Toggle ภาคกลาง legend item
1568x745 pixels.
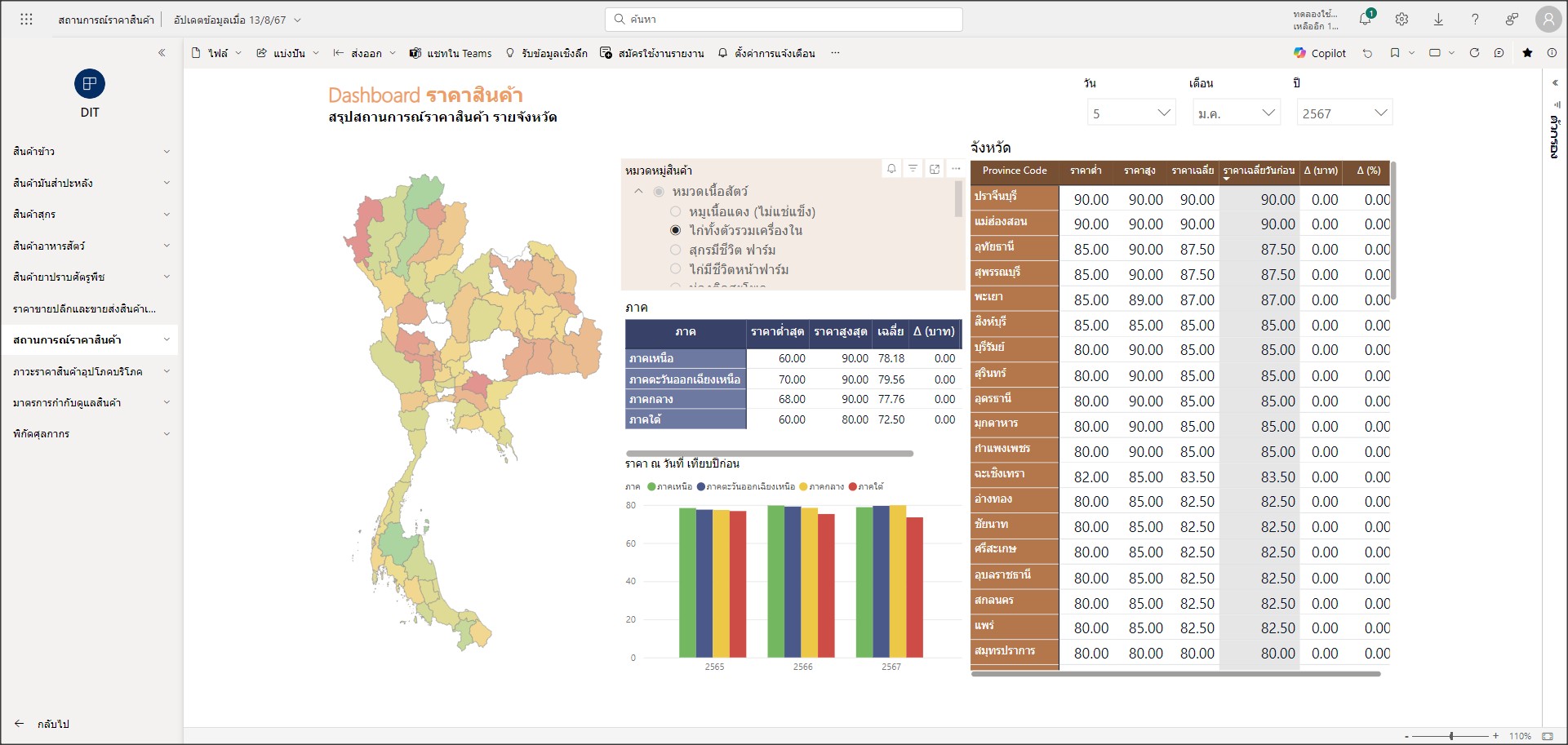[x=822, y=486]
